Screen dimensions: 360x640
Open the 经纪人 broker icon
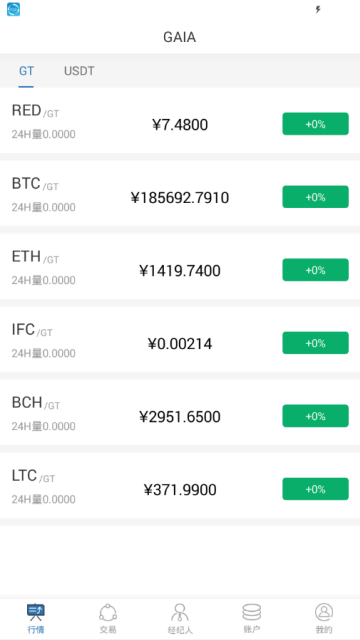click(x=180, y=613)
